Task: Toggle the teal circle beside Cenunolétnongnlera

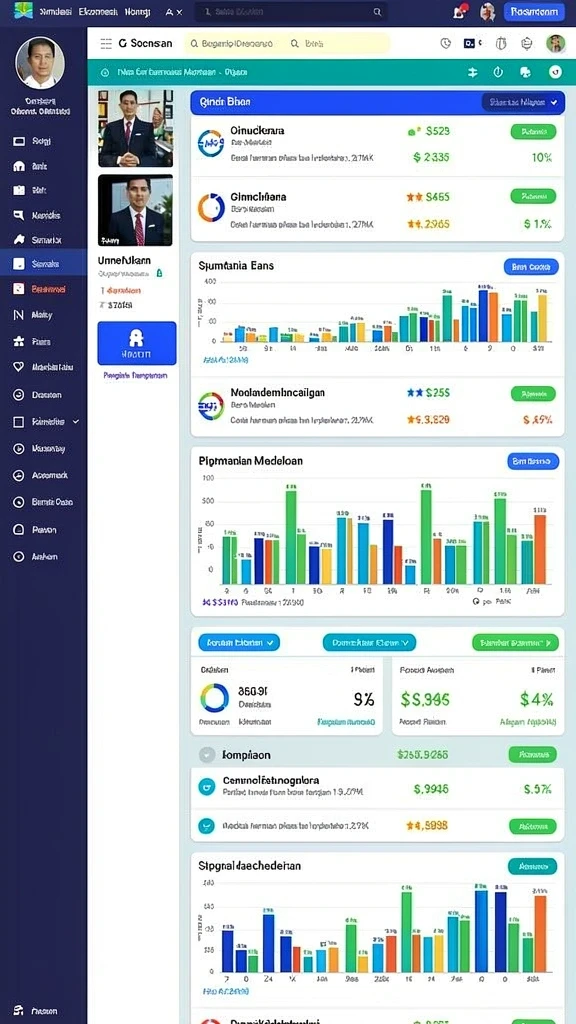Action: 206,786
